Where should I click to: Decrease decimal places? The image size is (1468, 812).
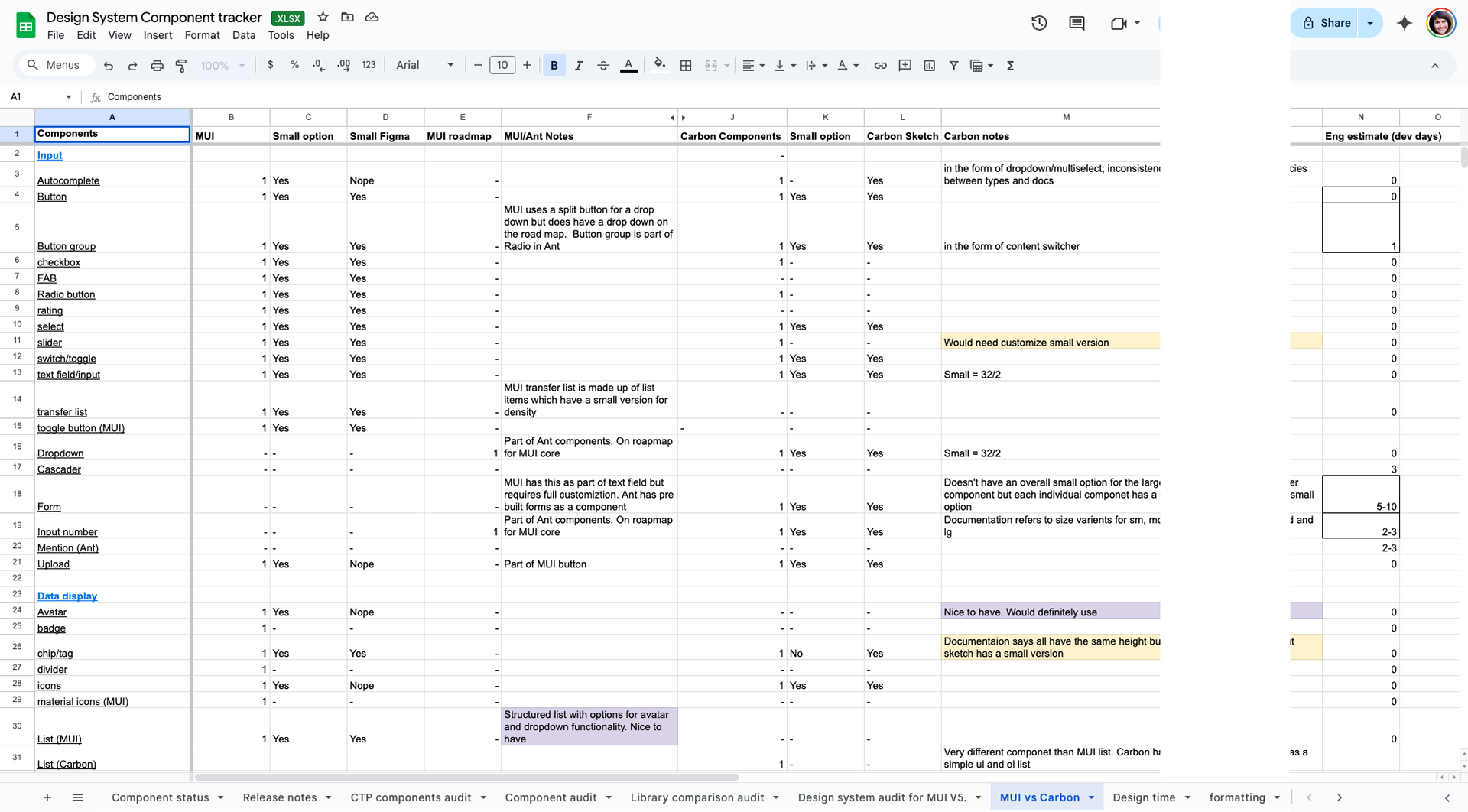point(319,66)
